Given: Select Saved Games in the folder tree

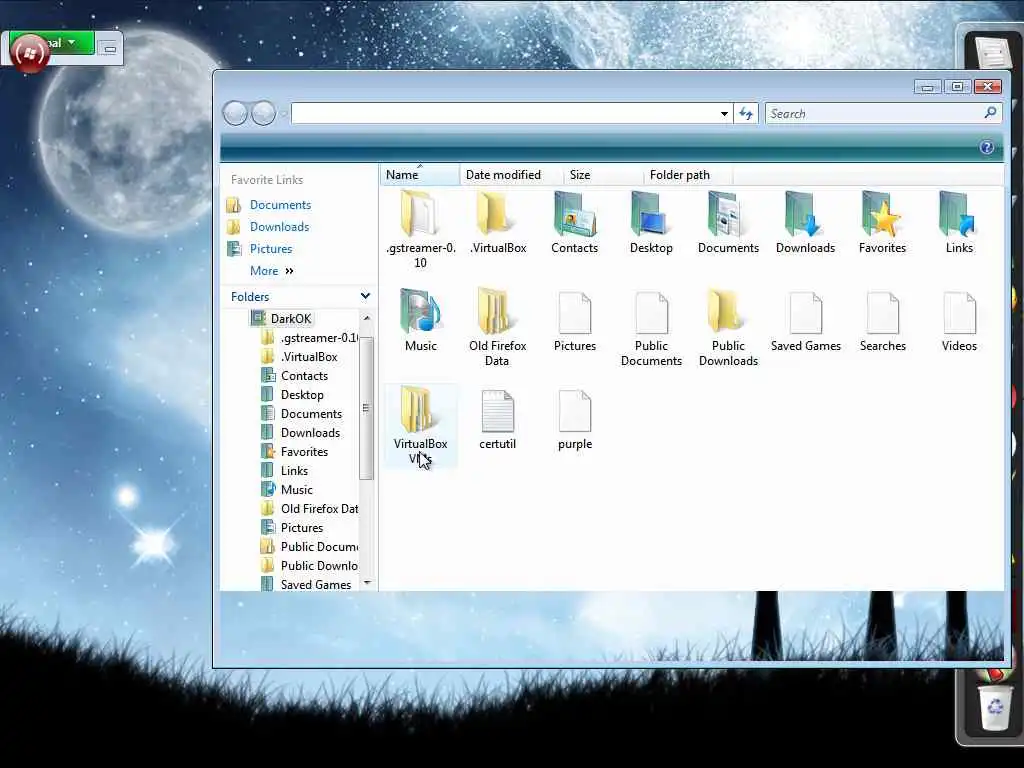Looking at the screenshot, I should pyautogui.click(x=315, y=584).
